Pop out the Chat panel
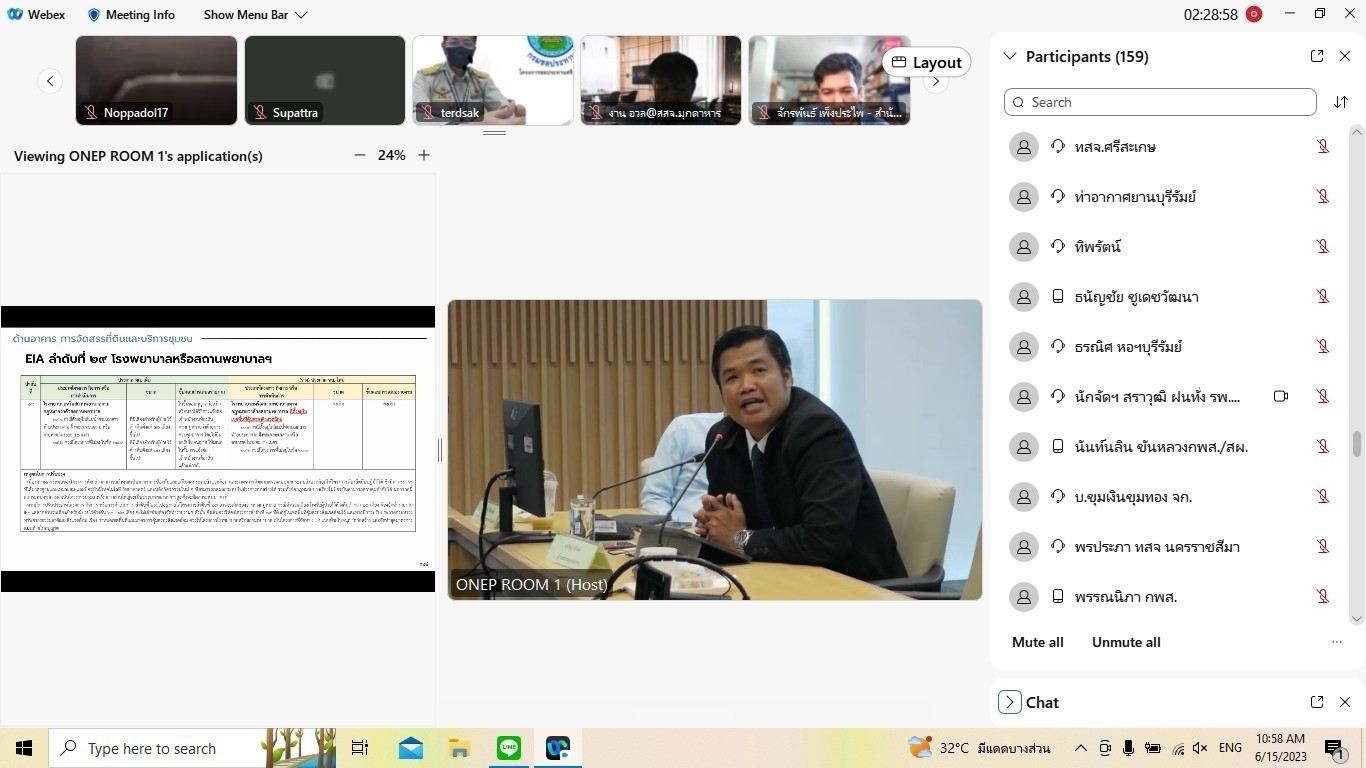1366x768 pixels. point(1317,702)
